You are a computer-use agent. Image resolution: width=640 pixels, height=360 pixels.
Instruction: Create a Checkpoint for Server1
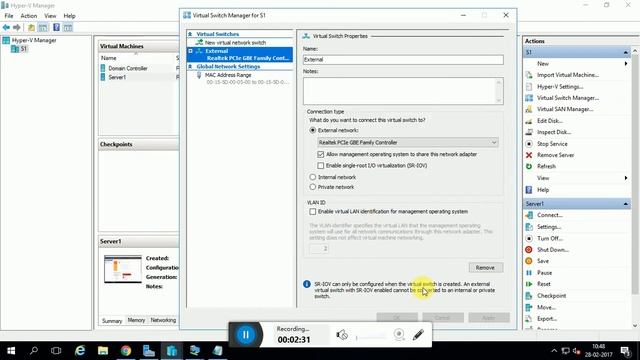click(x=551, y=296)
